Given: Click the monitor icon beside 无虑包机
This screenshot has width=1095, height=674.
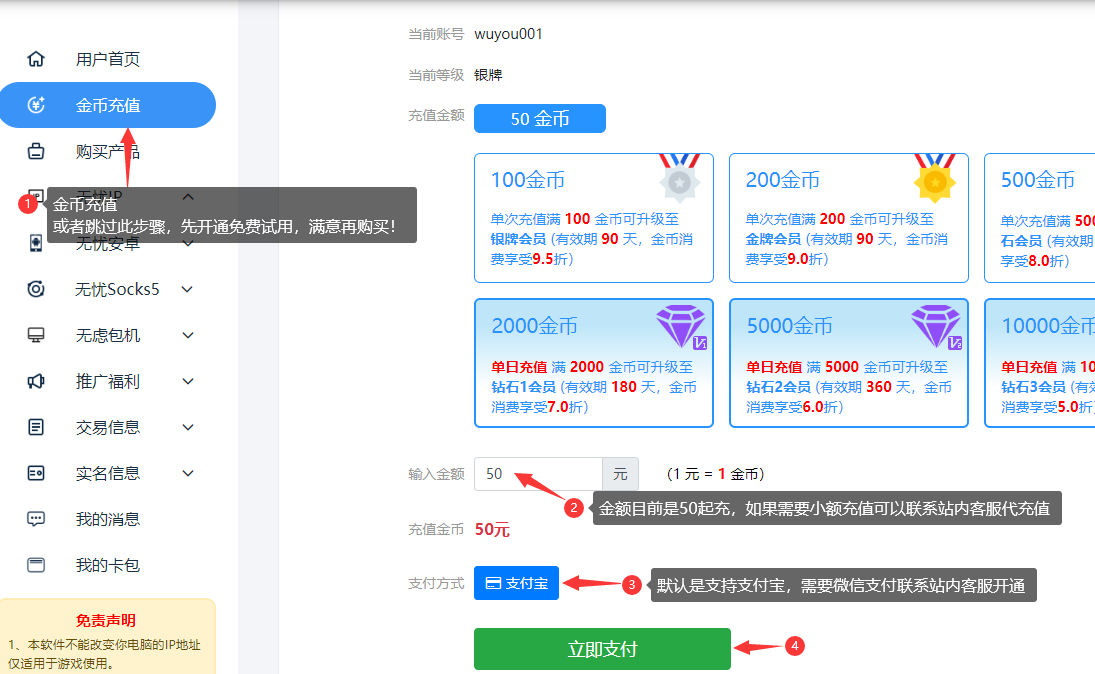Looking at the screenshot, I should tap(36, 335).
